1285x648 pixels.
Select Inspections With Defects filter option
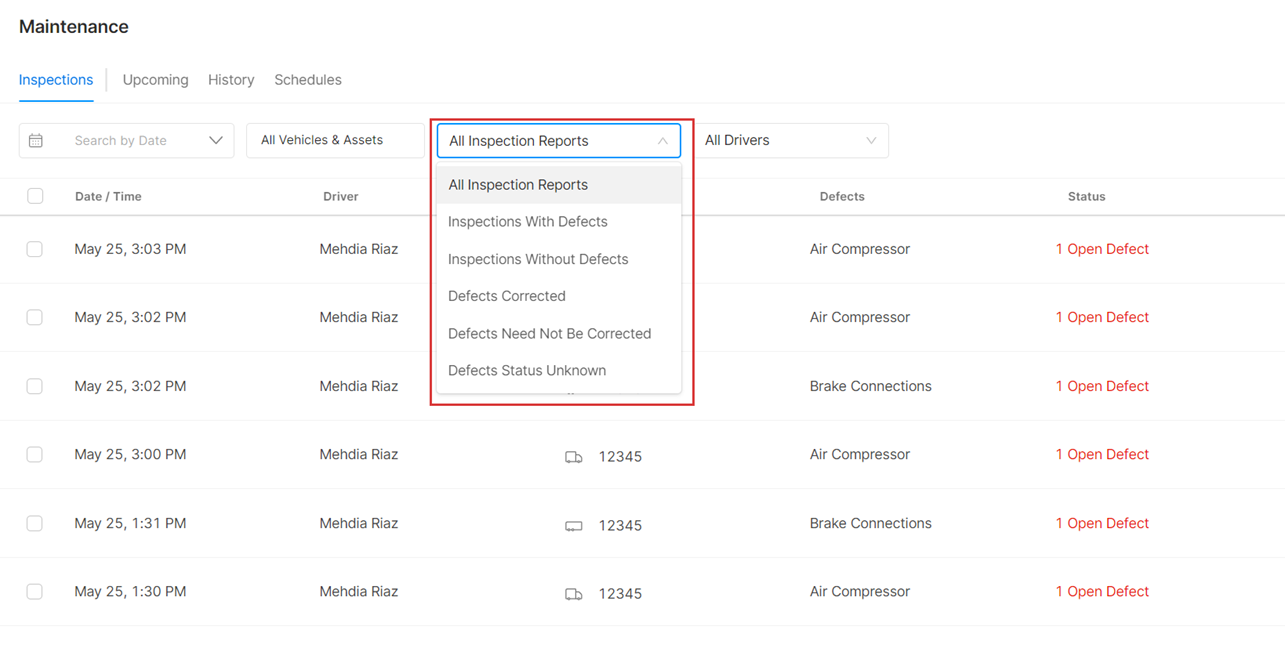(x=559, y=222)
